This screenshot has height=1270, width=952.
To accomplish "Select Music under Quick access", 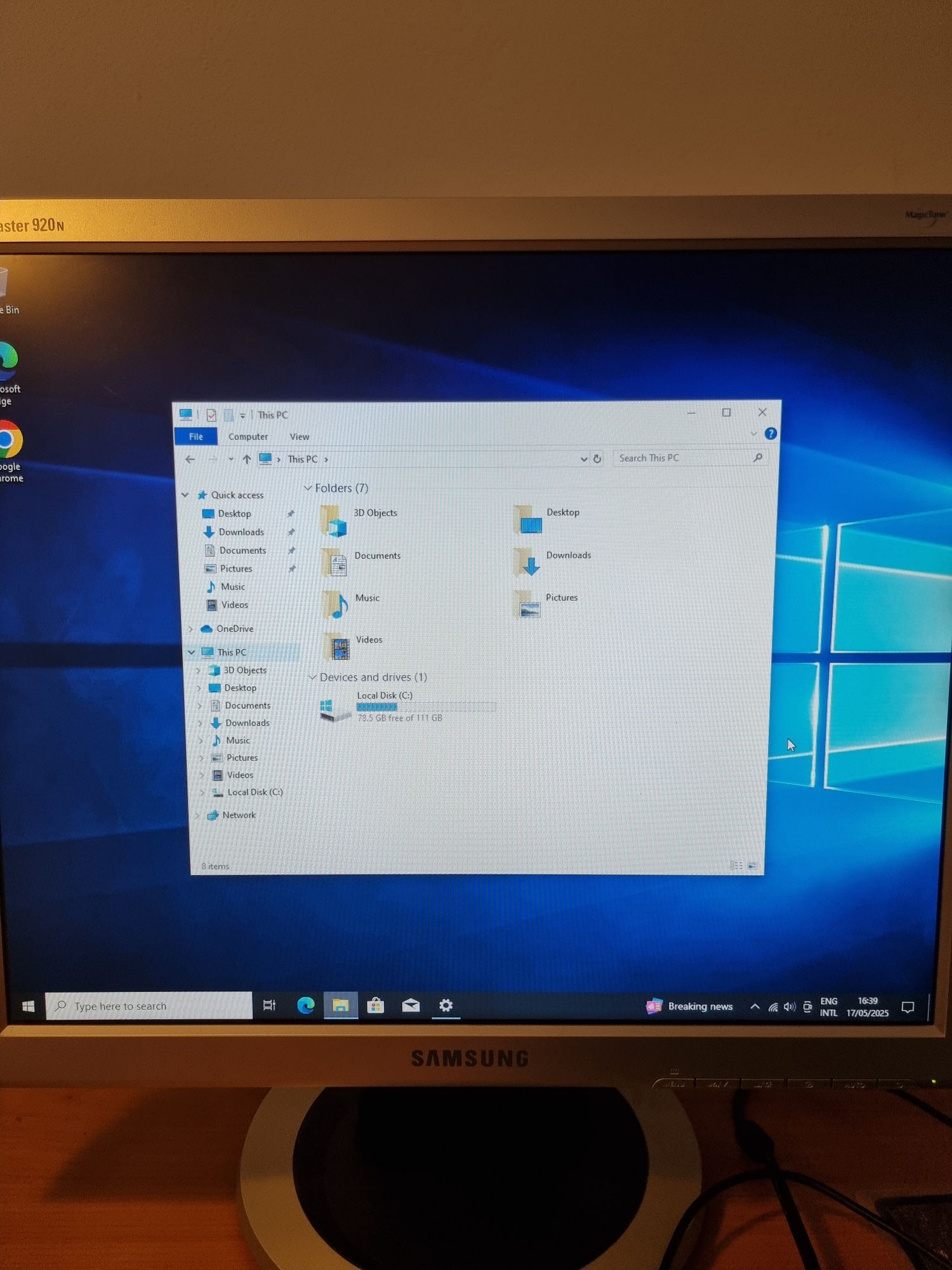I will (232, 587).
